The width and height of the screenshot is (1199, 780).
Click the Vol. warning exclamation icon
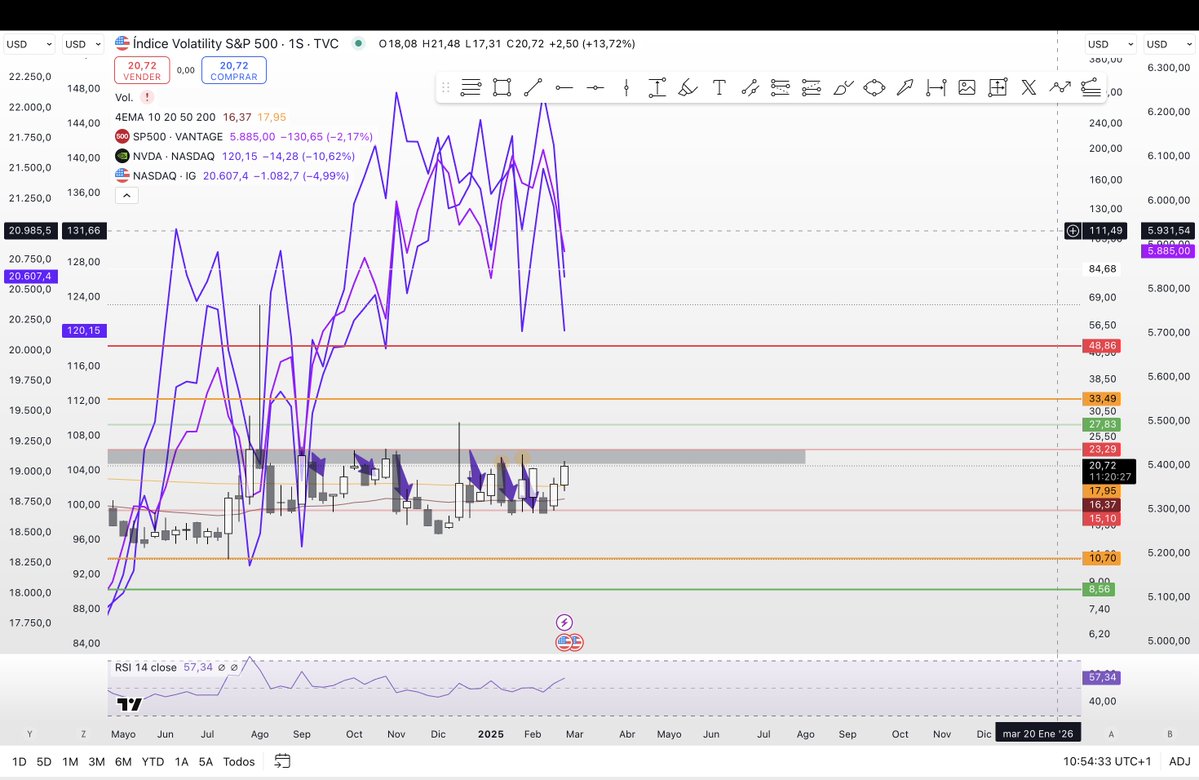(147, 97)
